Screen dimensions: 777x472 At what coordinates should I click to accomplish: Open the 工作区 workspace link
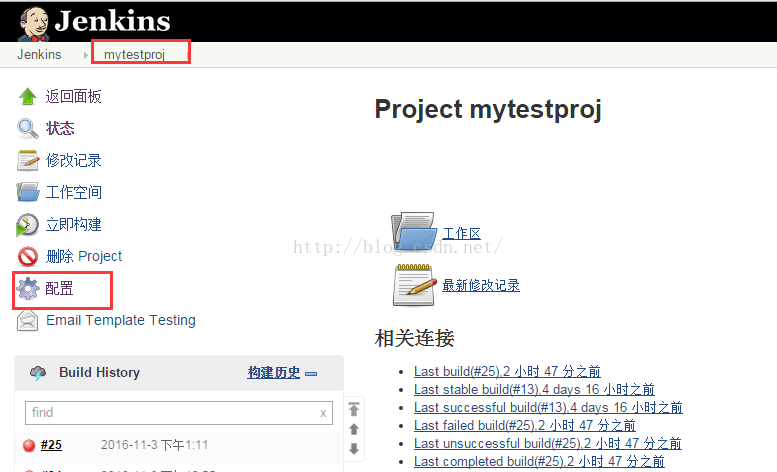coord(461,233)
